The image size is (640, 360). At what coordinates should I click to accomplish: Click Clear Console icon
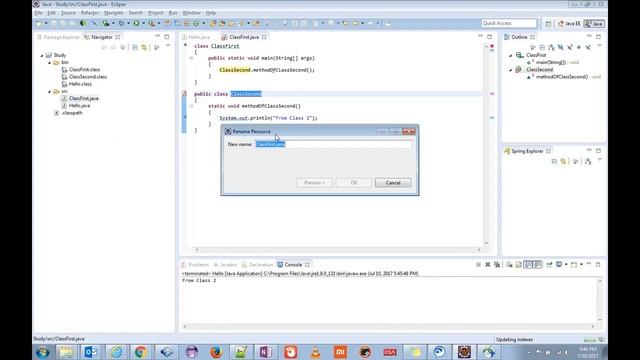point(509,264)
